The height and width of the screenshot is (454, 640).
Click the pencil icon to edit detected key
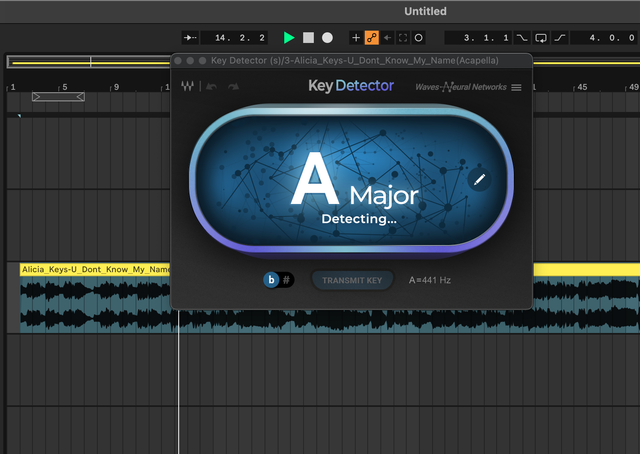point(479,179)
